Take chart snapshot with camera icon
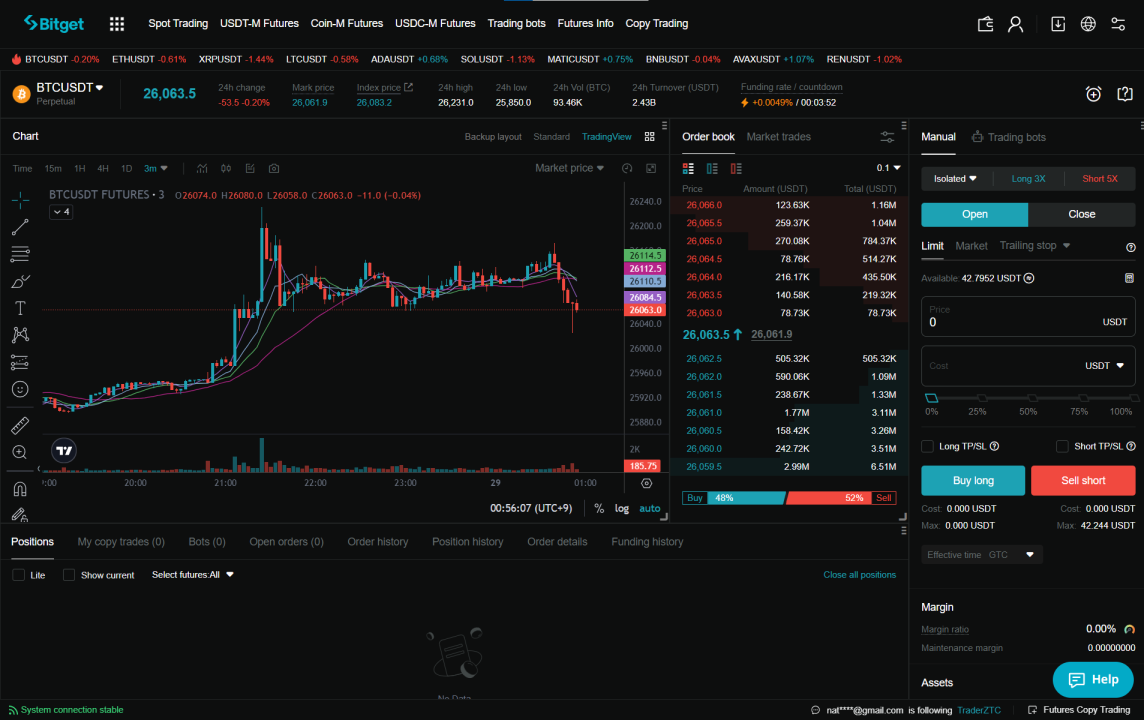Viewport: 1144px width, 720px height. pos(274,169)
